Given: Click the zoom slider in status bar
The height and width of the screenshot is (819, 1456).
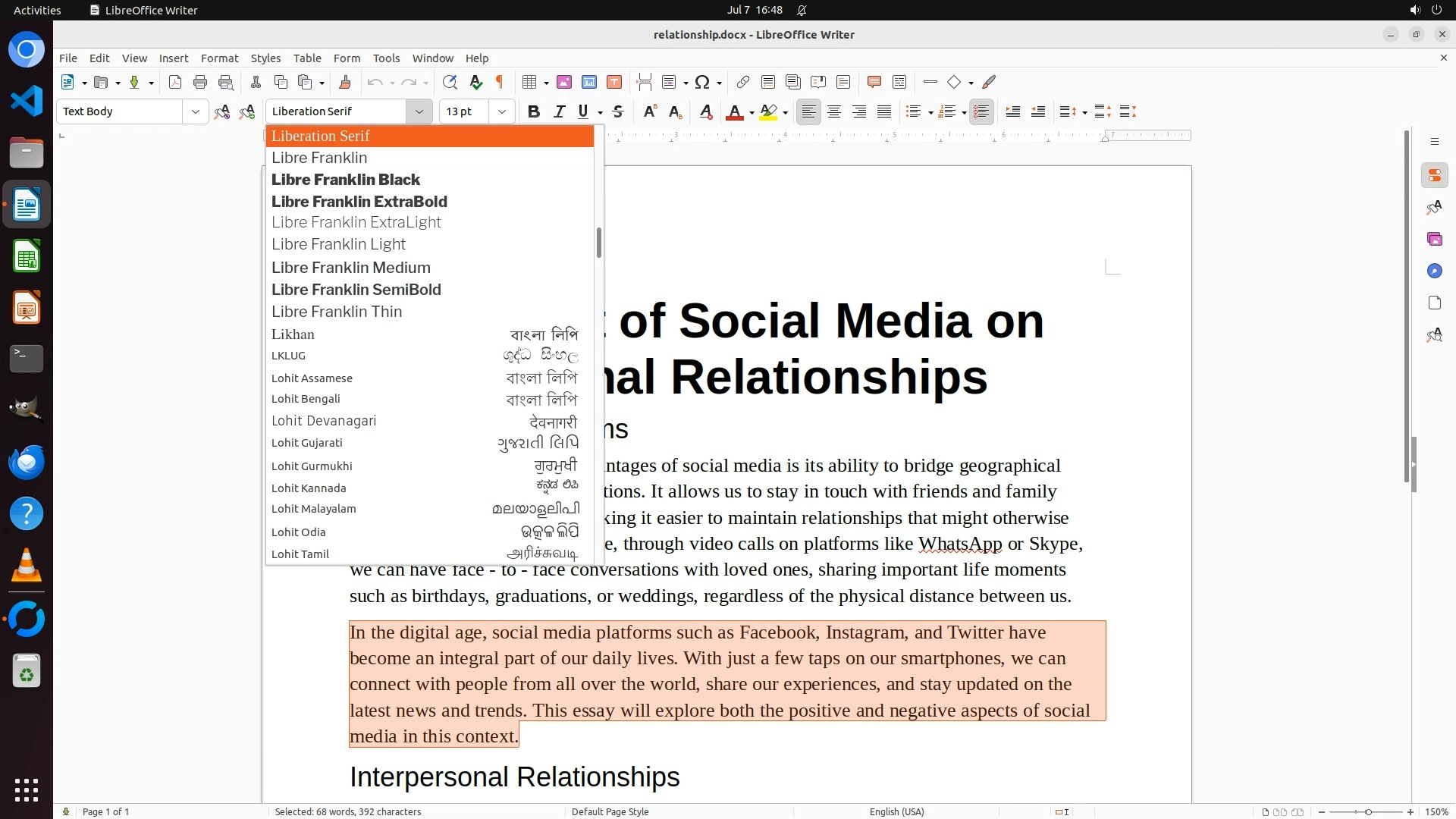Looking at the screenshot, I should click(1368, 811).
